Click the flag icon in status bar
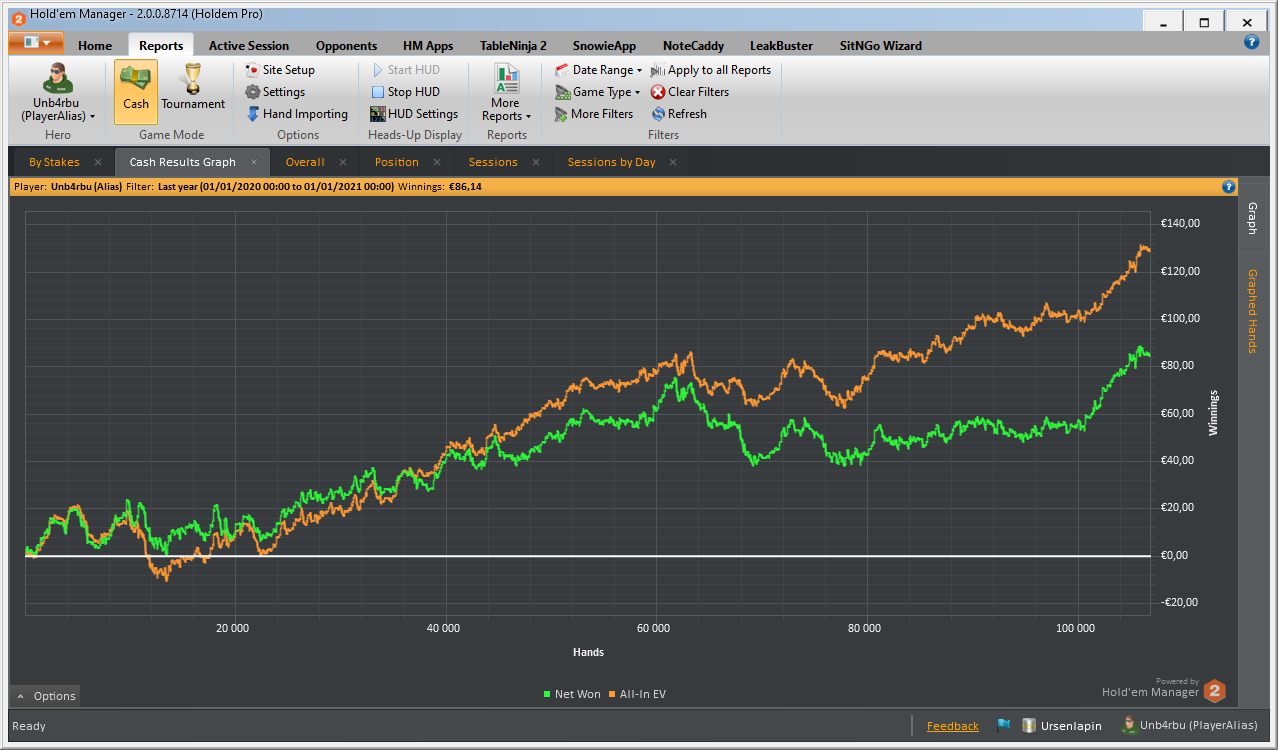Image resolution: width=1278 pixels, height=750 pixels. tap(1003, 725)
